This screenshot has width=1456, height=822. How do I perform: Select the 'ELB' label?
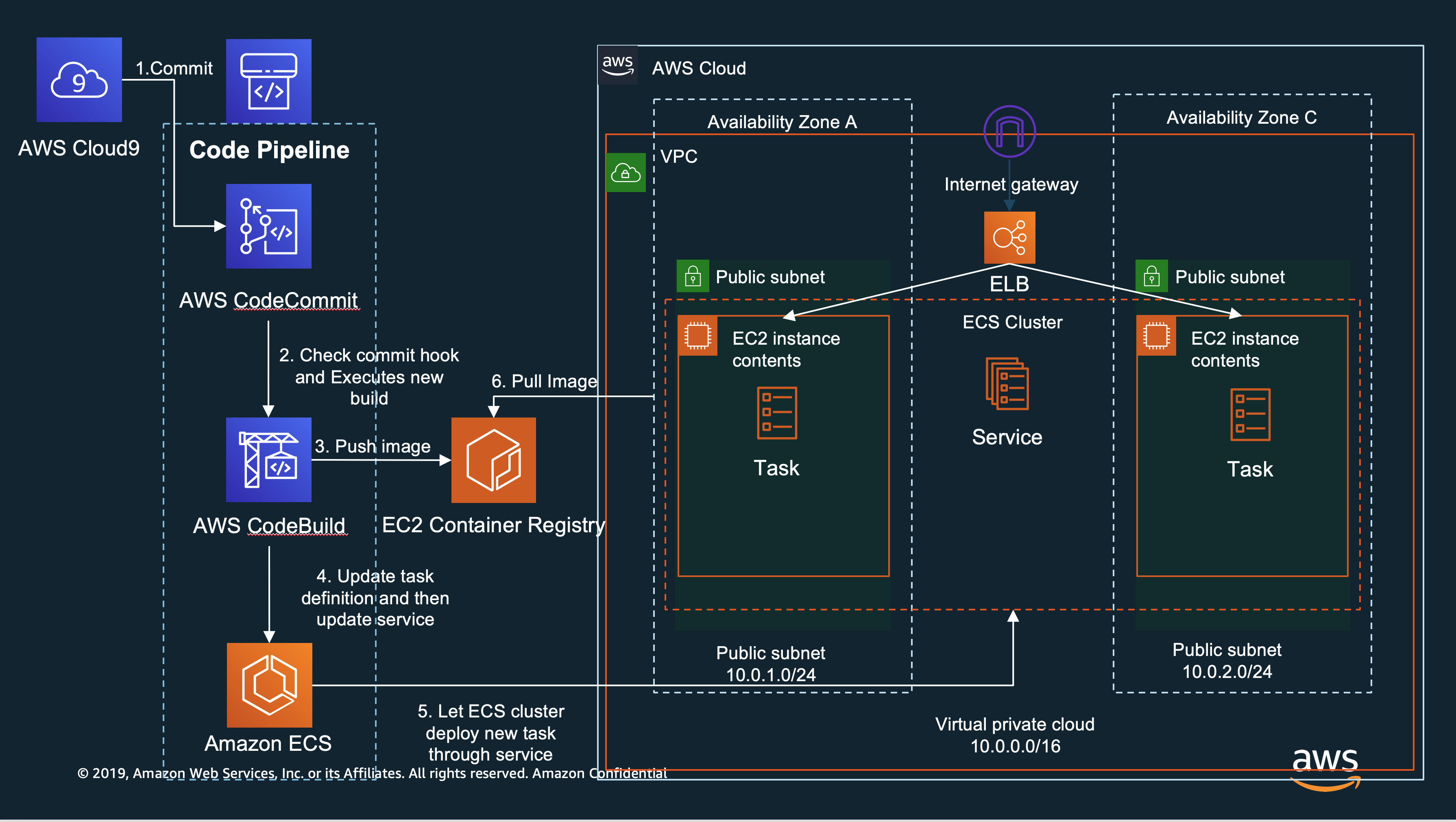point(1009,284)
